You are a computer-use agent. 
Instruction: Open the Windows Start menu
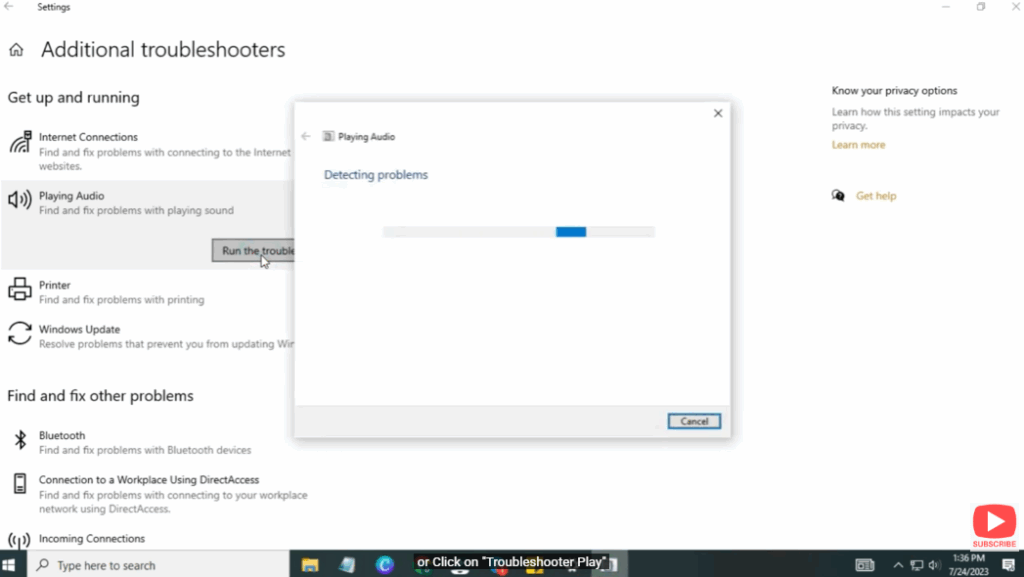[14, 565]
